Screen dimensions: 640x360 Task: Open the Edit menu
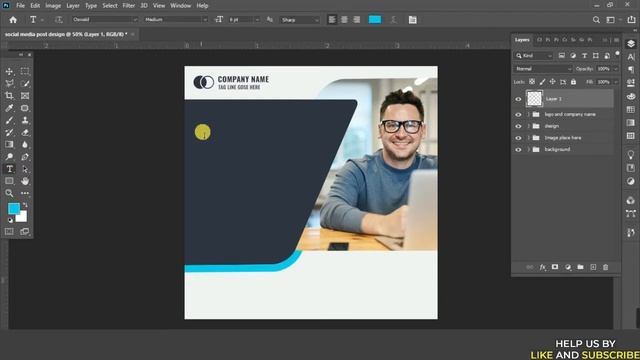point(35,6)
